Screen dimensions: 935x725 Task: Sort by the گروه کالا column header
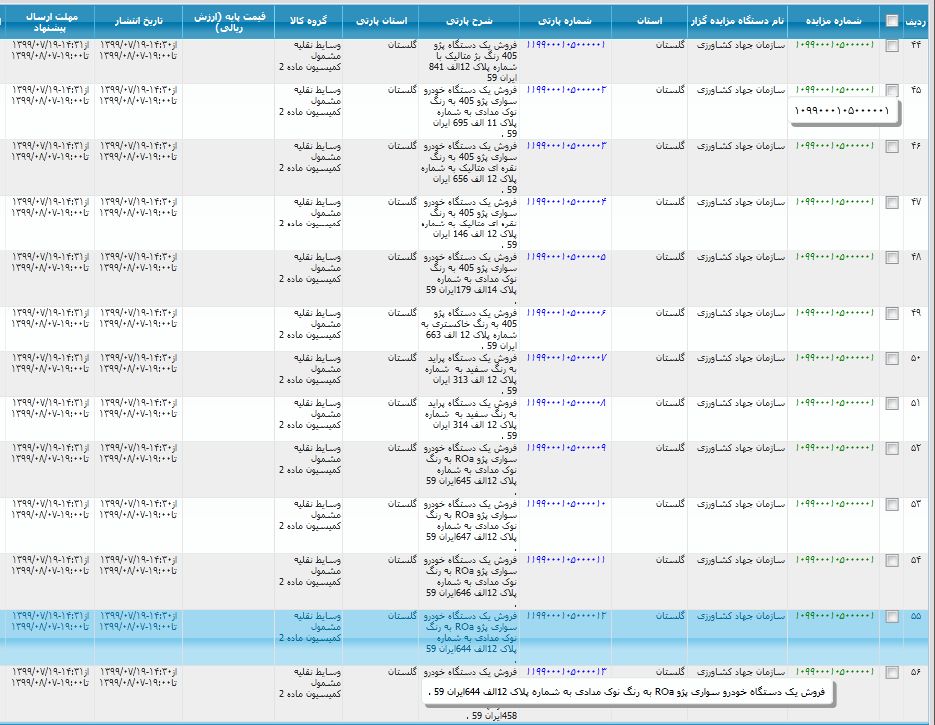pos(309,20)
